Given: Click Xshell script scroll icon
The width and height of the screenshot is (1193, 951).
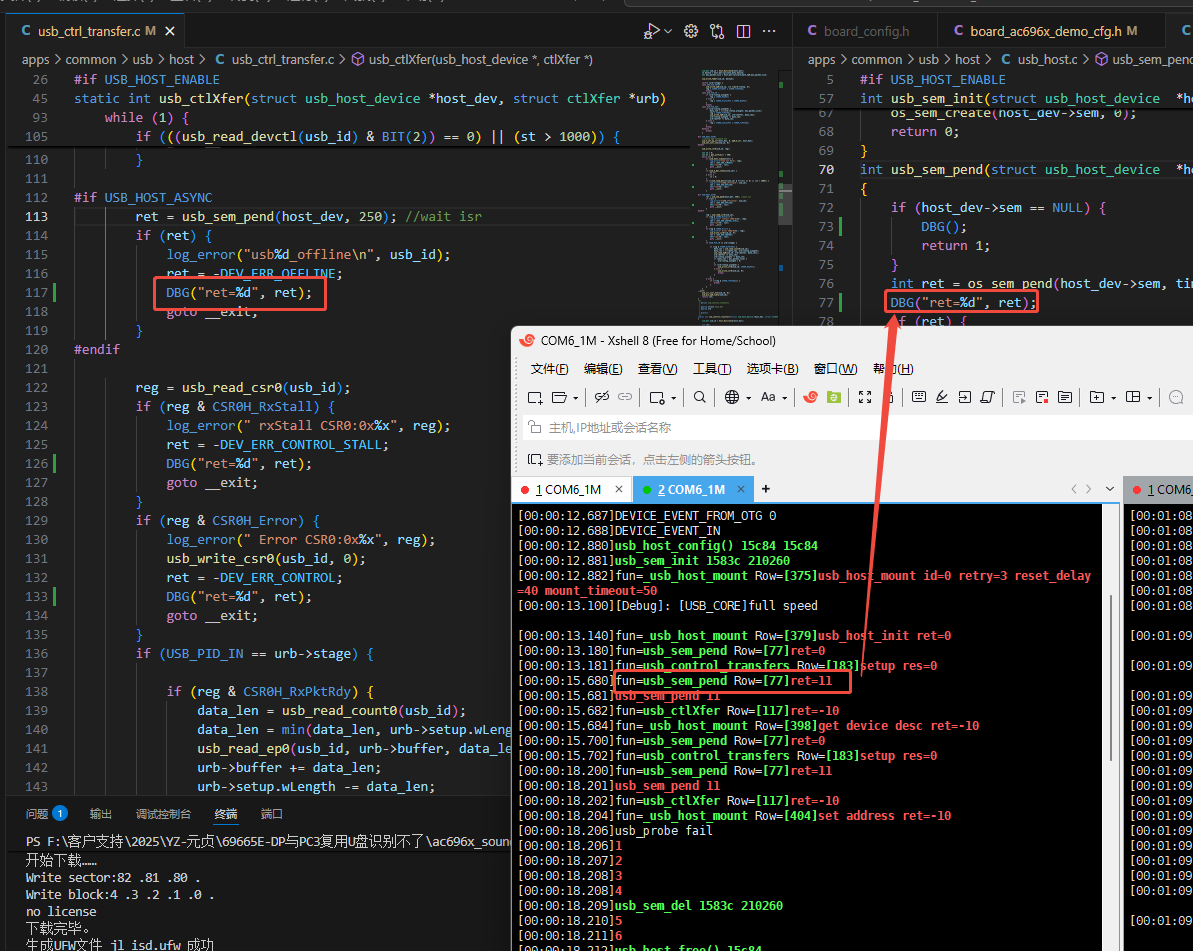Looking at the screenshot, I should pos(988,397).
